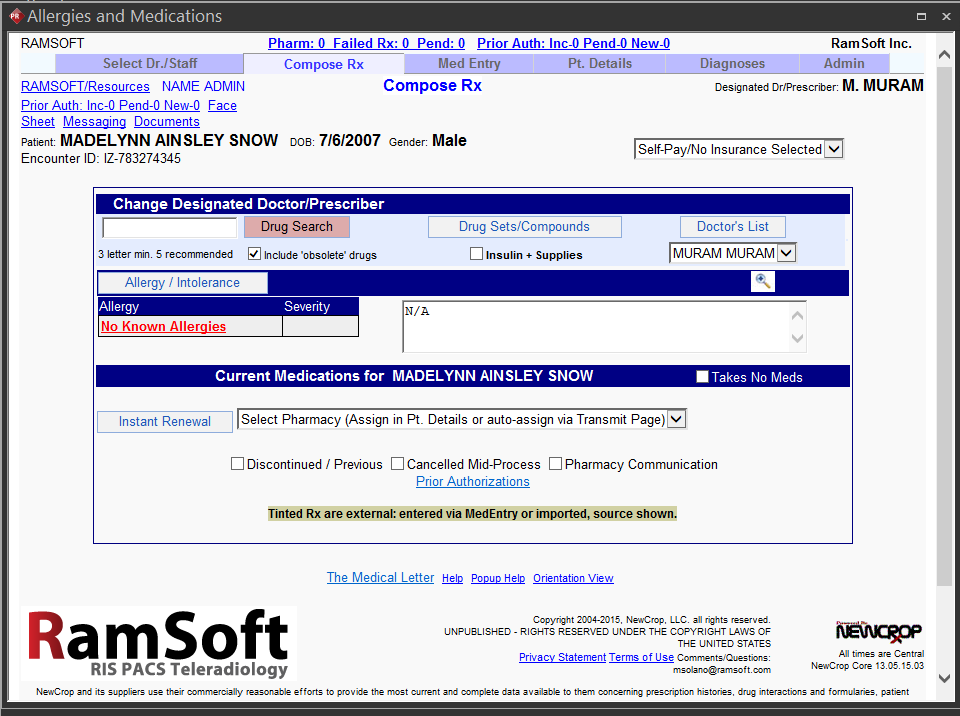Click the No Known Allergies link

[x=163, y=327]
